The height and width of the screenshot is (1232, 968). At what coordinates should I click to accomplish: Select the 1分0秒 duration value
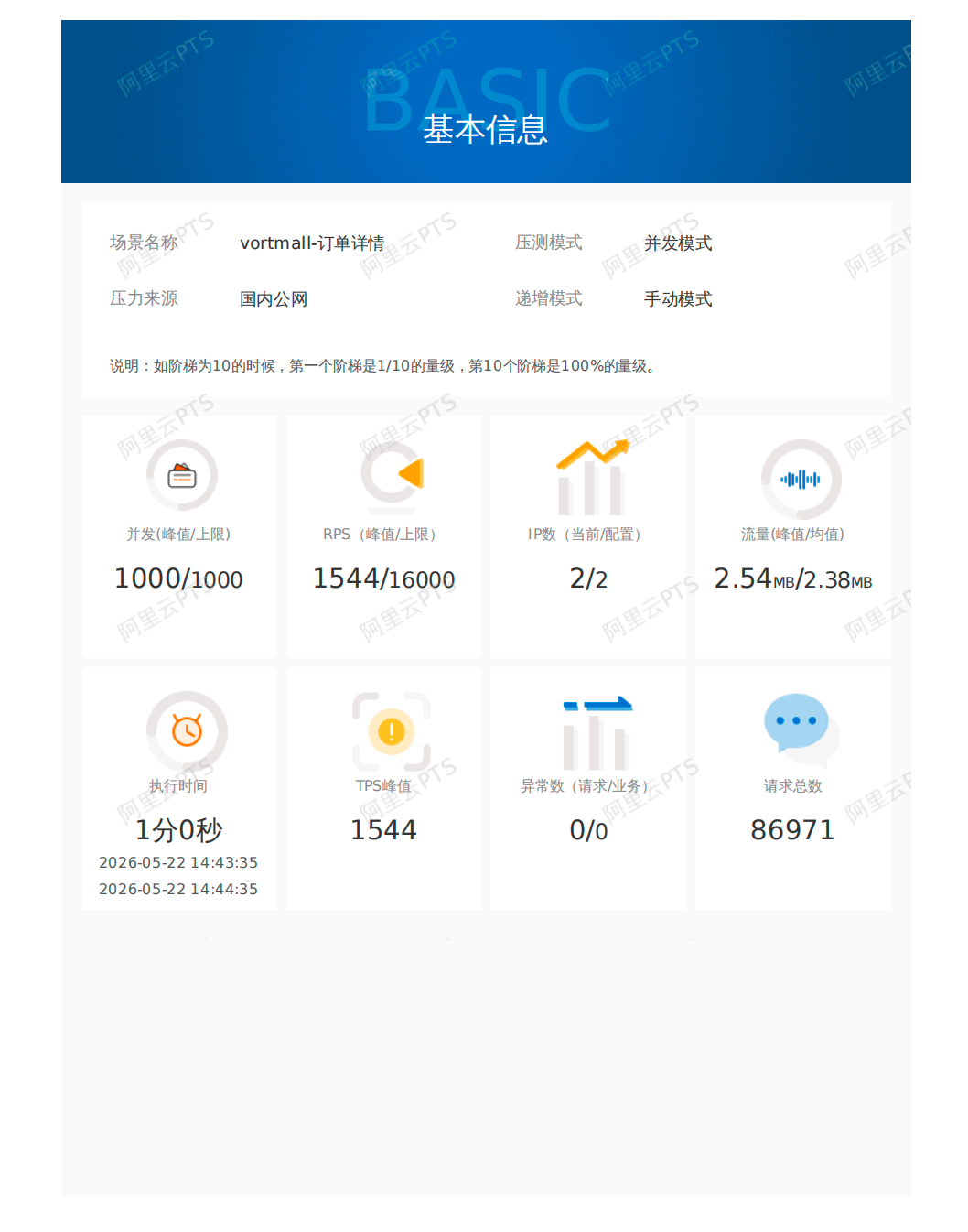click(x=178, y=830)
